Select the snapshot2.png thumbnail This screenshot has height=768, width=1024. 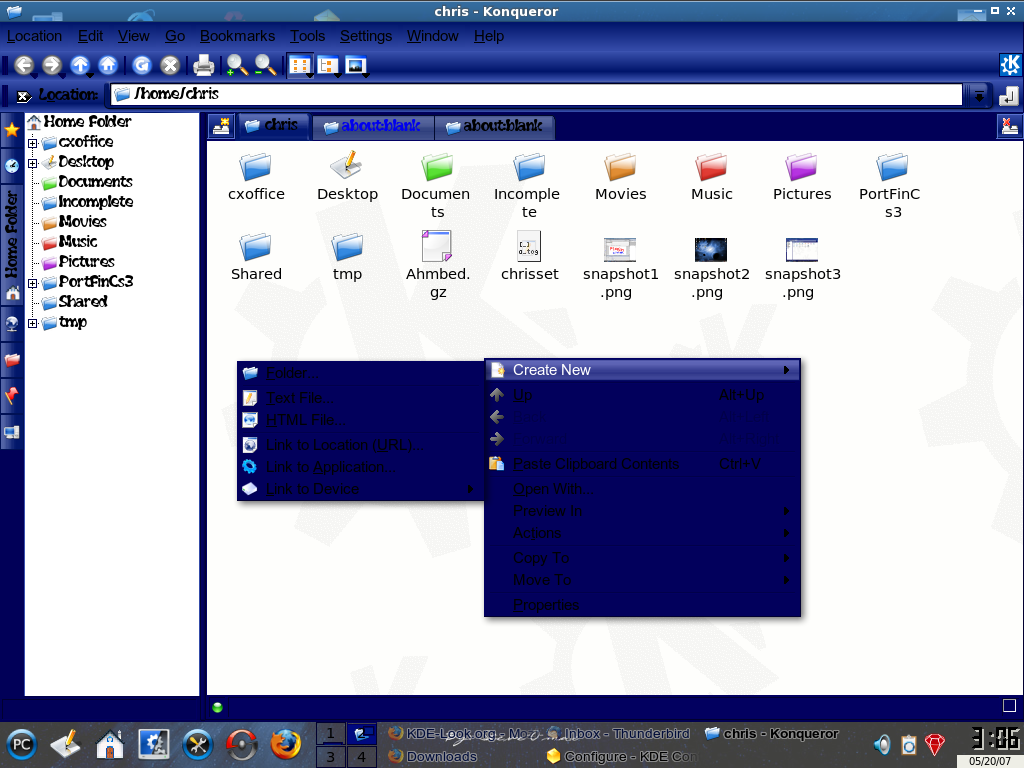[711, 266]
